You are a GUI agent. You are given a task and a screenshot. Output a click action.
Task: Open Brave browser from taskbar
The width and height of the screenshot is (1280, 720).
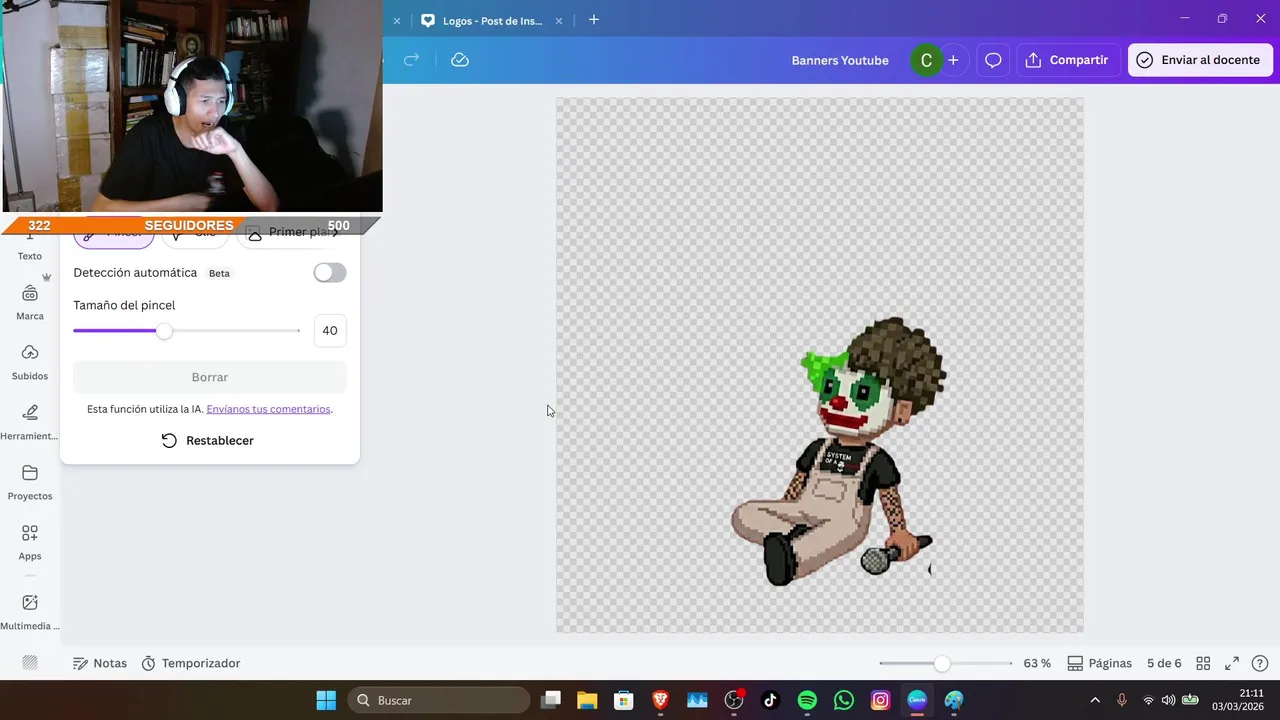(x=660, y=700)
